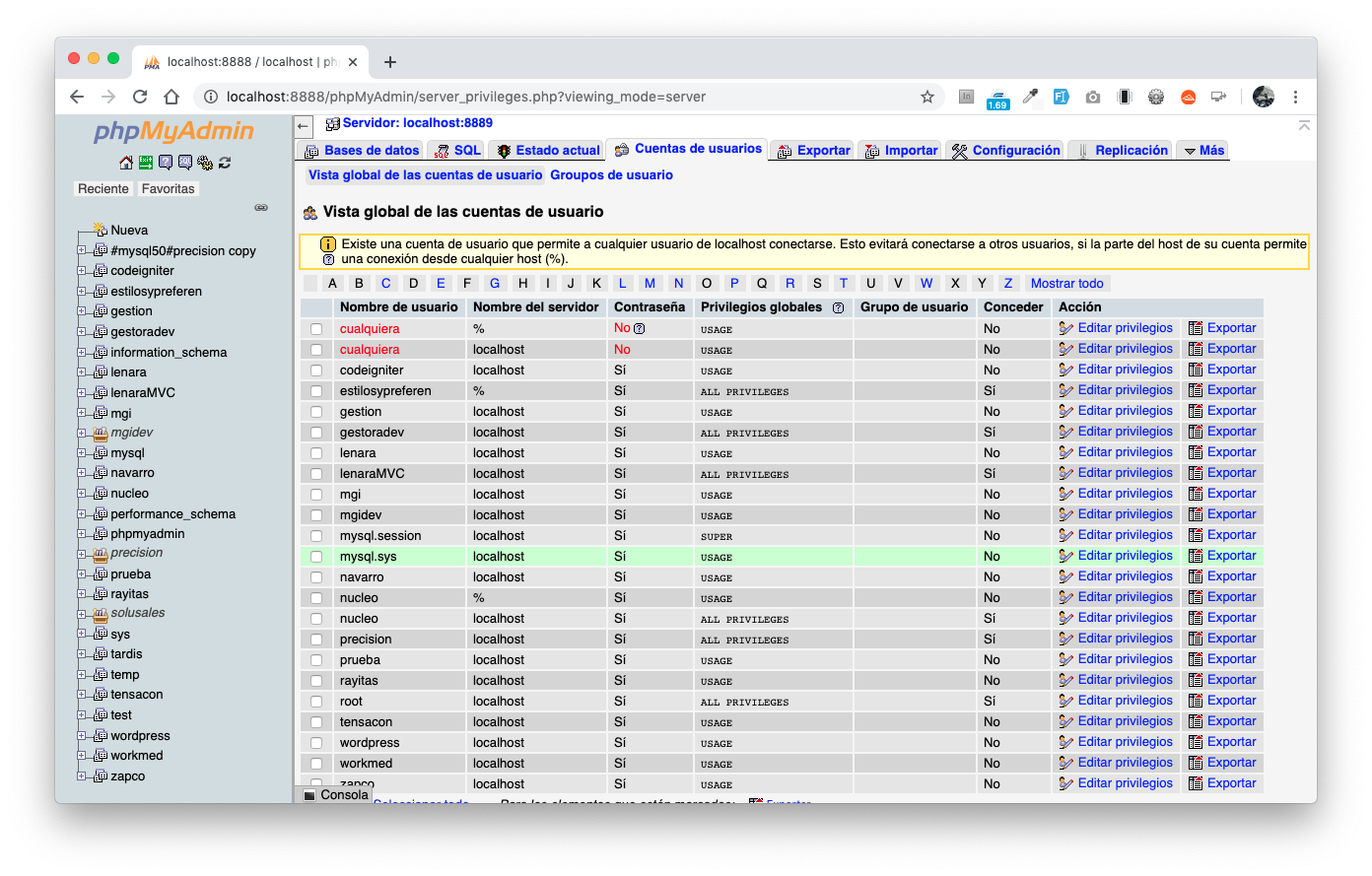Bookmark this page with the star icon
The height and width of the screenshot is (876, 1372).
point(926,97)
